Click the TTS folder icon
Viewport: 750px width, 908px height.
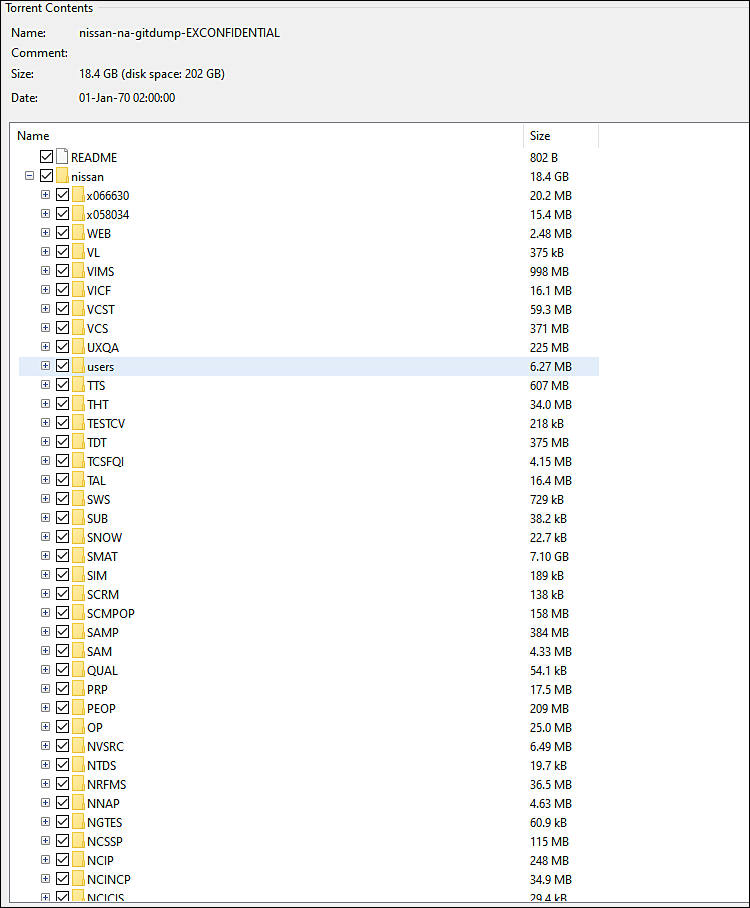(x=78, y=385)
